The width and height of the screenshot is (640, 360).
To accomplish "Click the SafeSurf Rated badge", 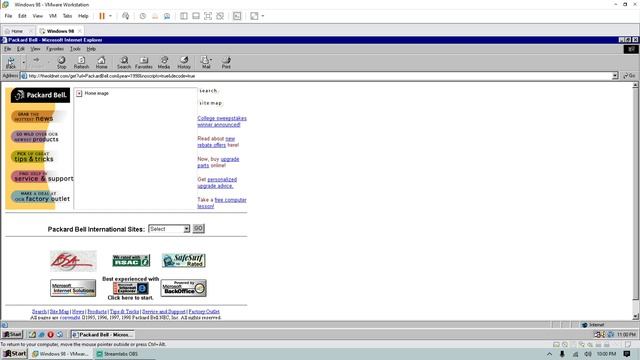I will tap(184, 260).
